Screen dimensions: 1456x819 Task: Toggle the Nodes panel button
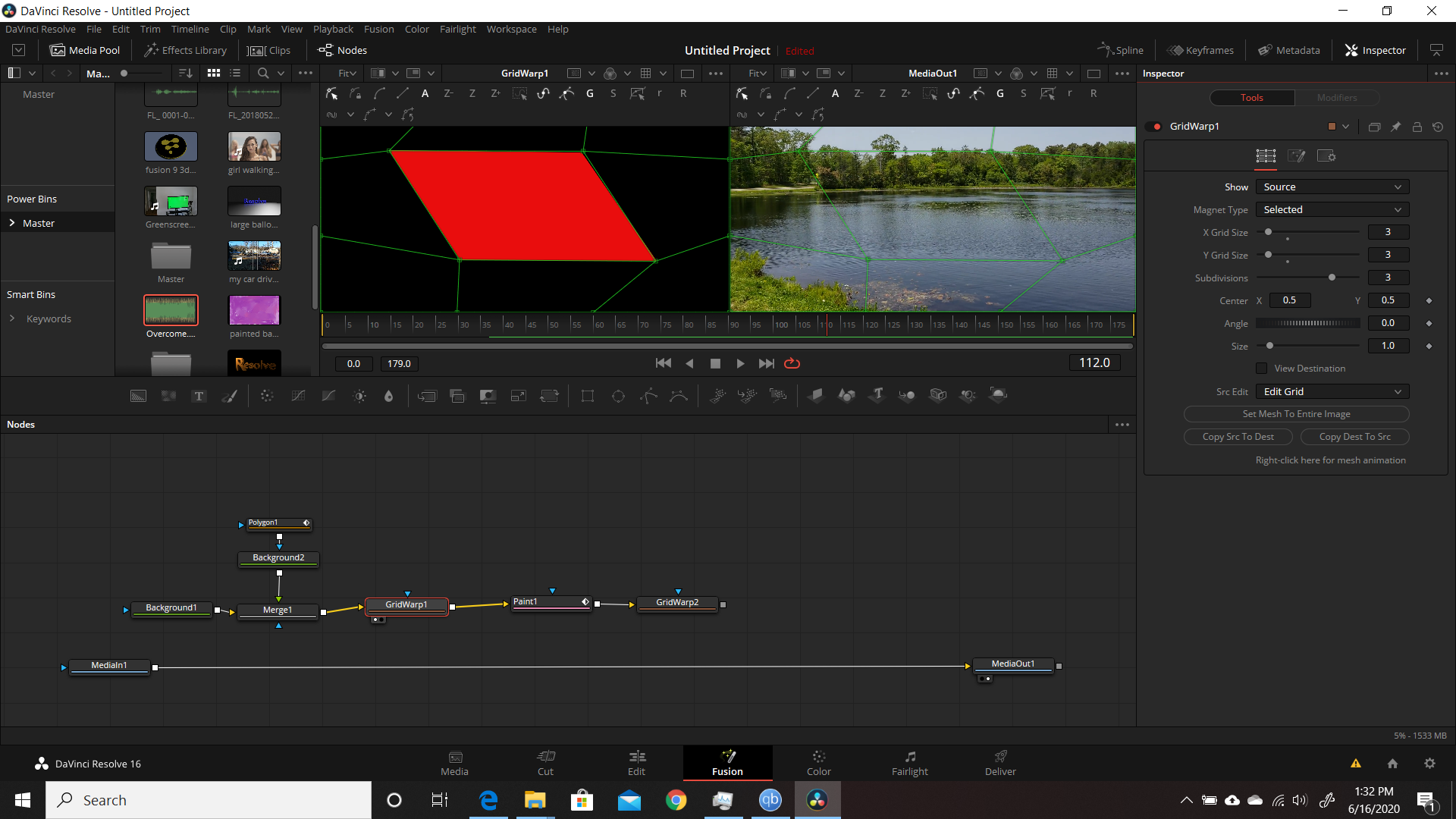[343, 50]
